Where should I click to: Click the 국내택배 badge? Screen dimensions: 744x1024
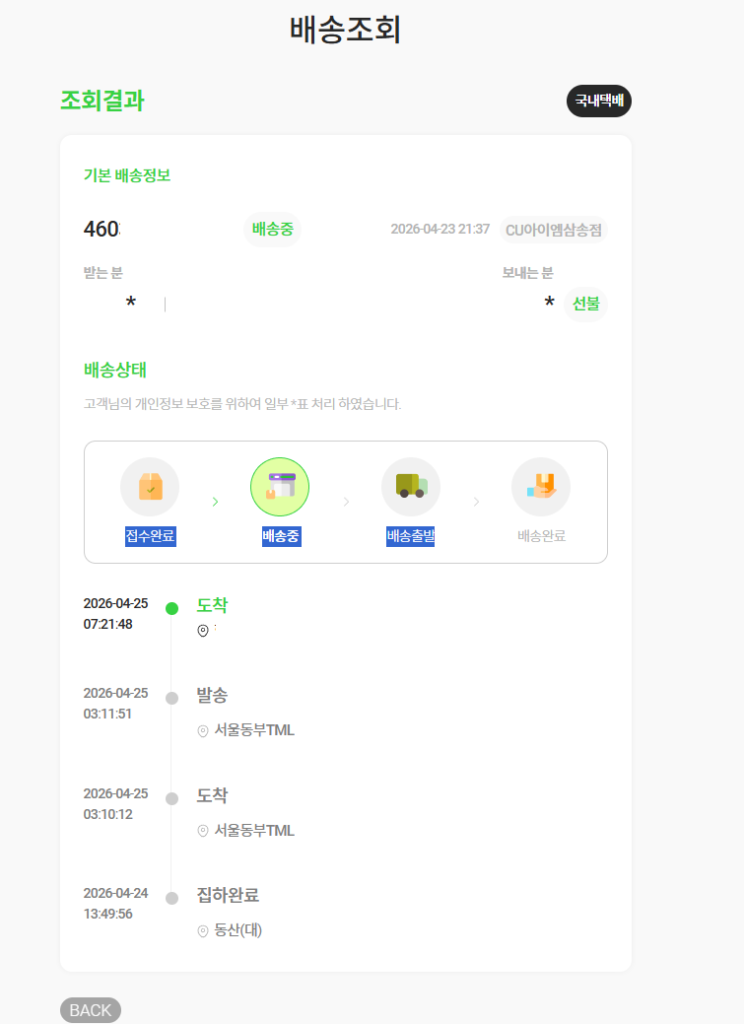tap(599, 101)
